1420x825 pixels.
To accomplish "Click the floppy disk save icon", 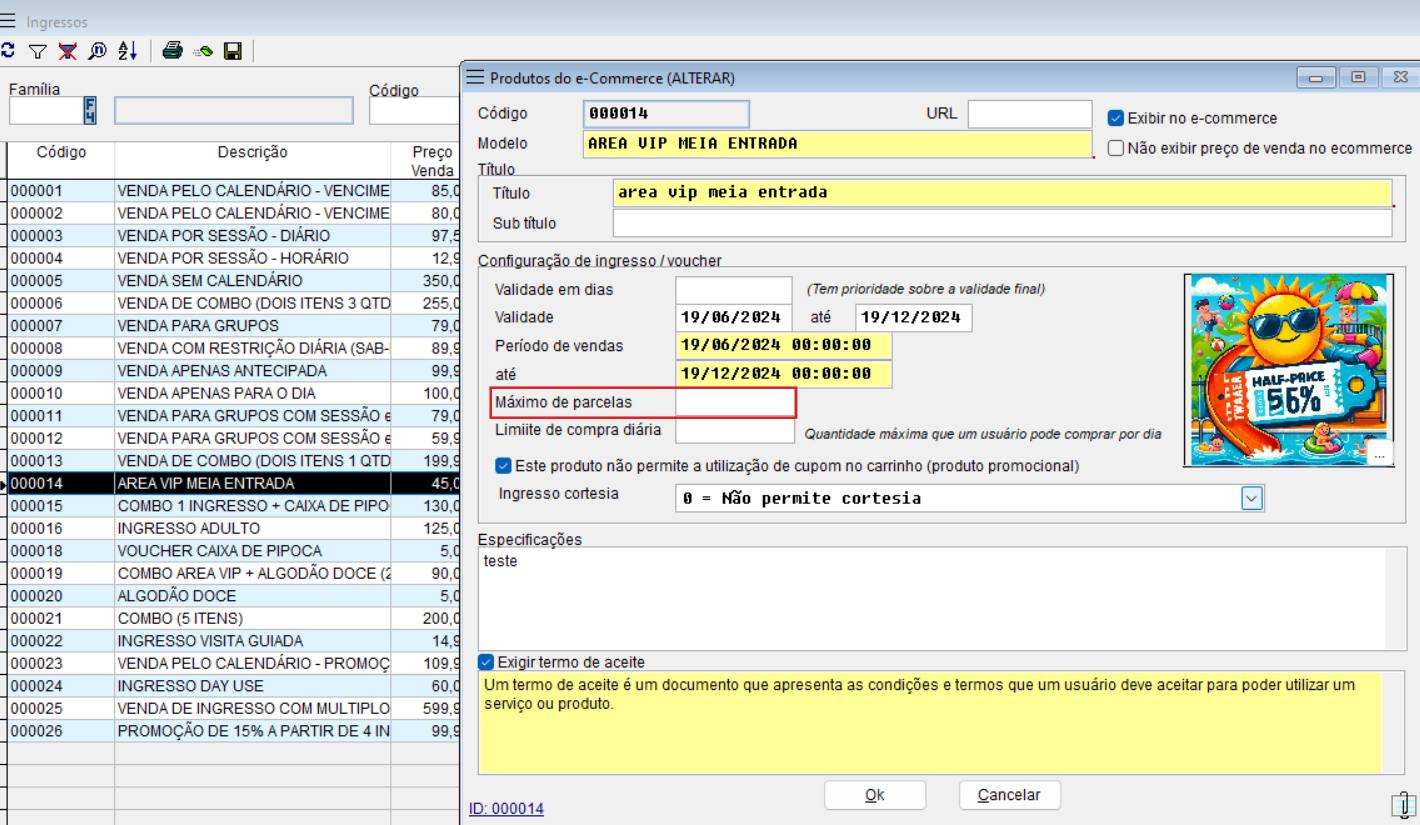I will click(233, 51).
